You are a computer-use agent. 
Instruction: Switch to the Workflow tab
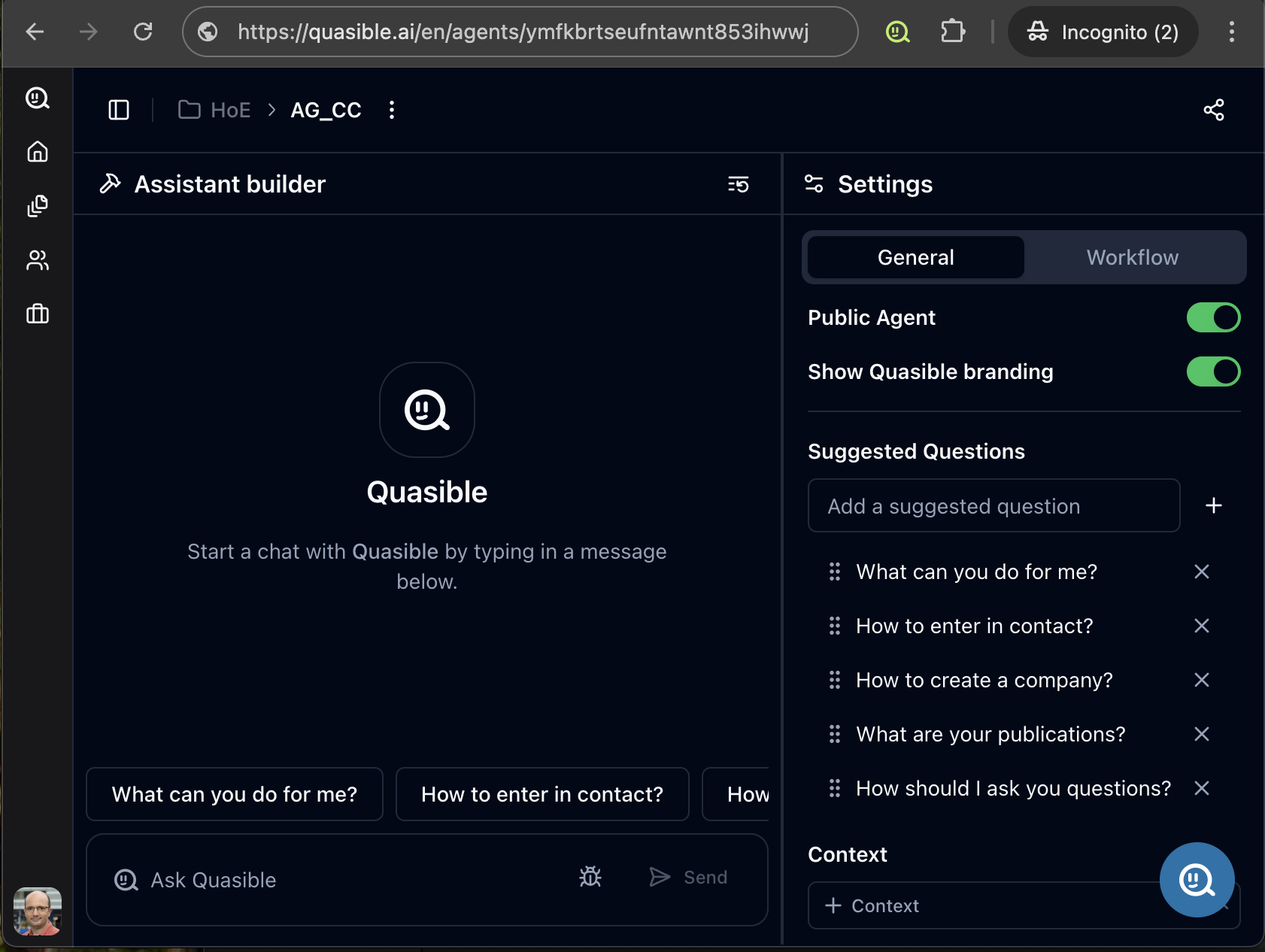pyautogui.click(x=1132, y=257)
